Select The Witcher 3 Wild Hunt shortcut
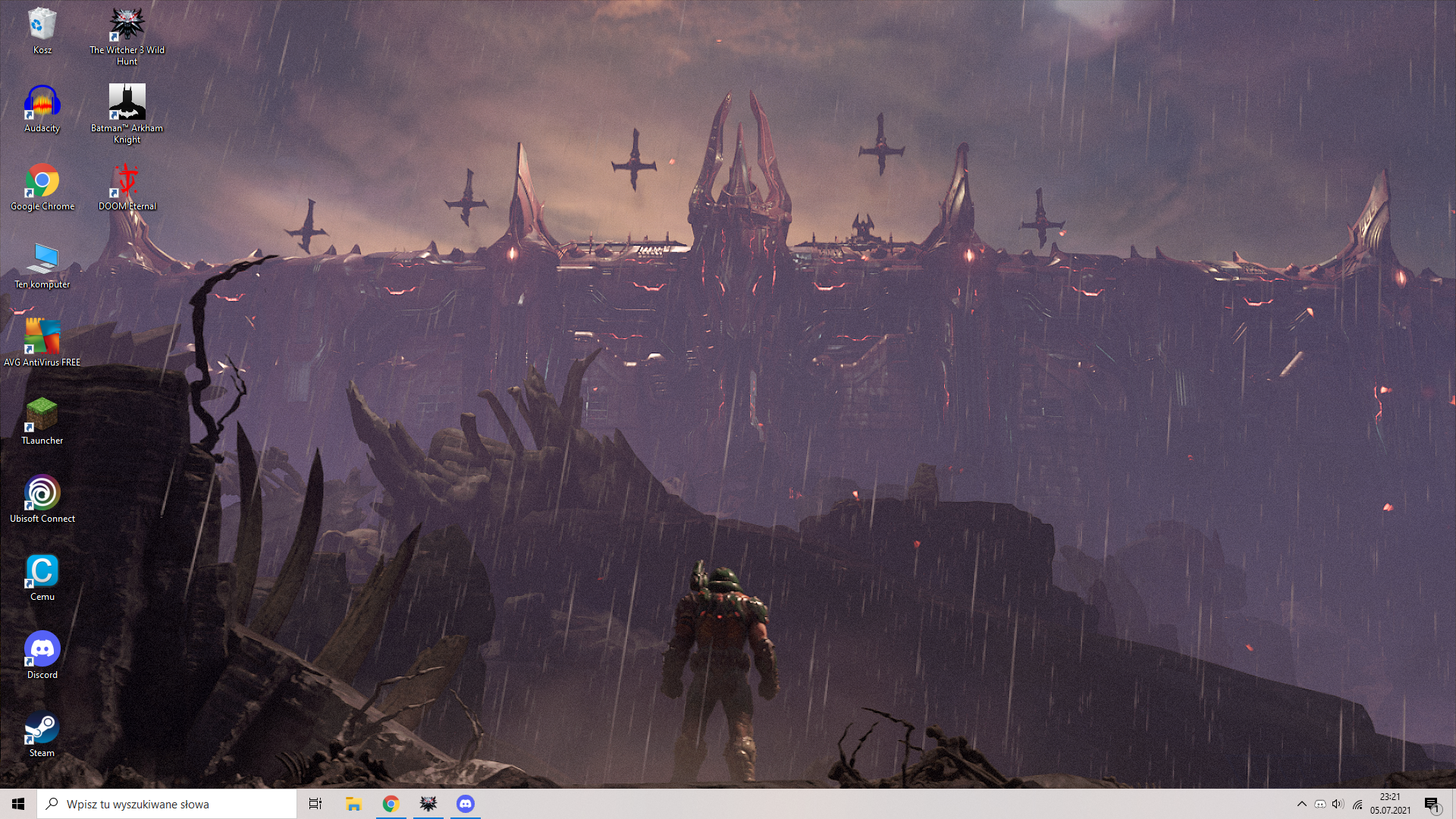 [x=127, y=36]
